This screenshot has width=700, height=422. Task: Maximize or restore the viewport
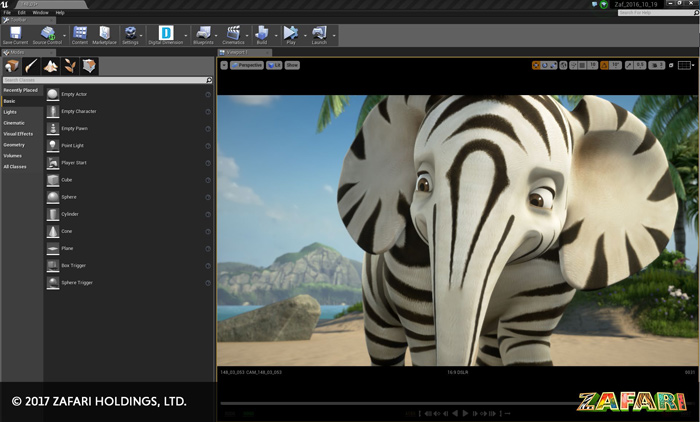[671, 65]
